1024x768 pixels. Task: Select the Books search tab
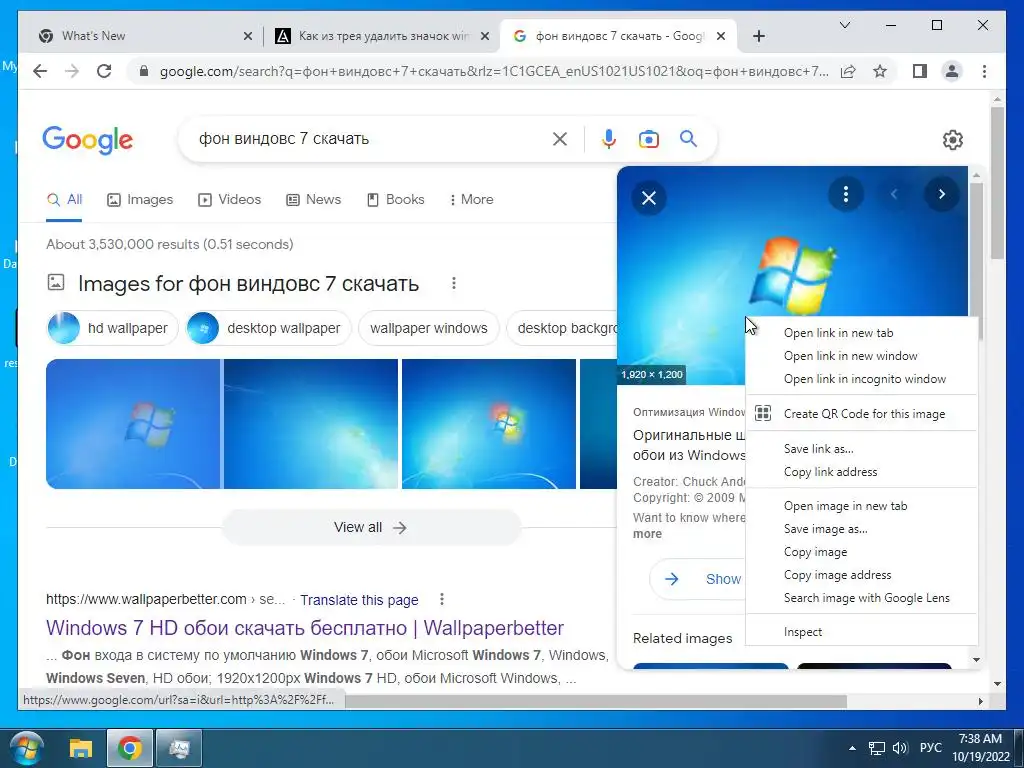[395, 200]
